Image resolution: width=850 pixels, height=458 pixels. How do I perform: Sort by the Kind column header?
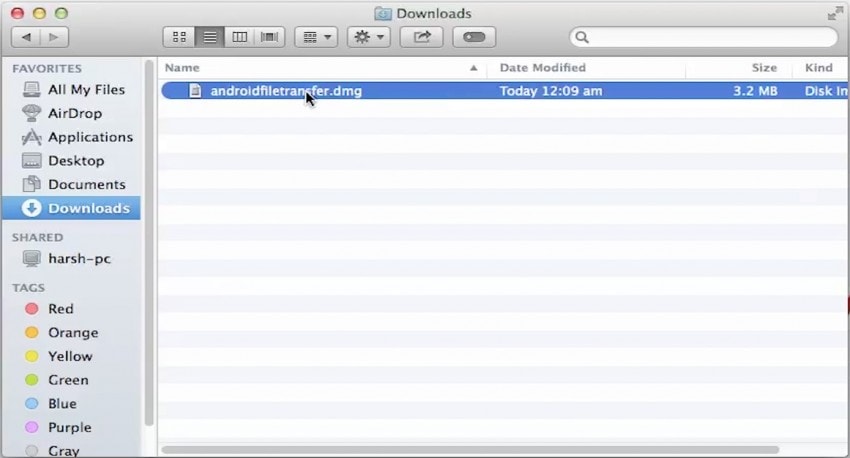[819, 68]
